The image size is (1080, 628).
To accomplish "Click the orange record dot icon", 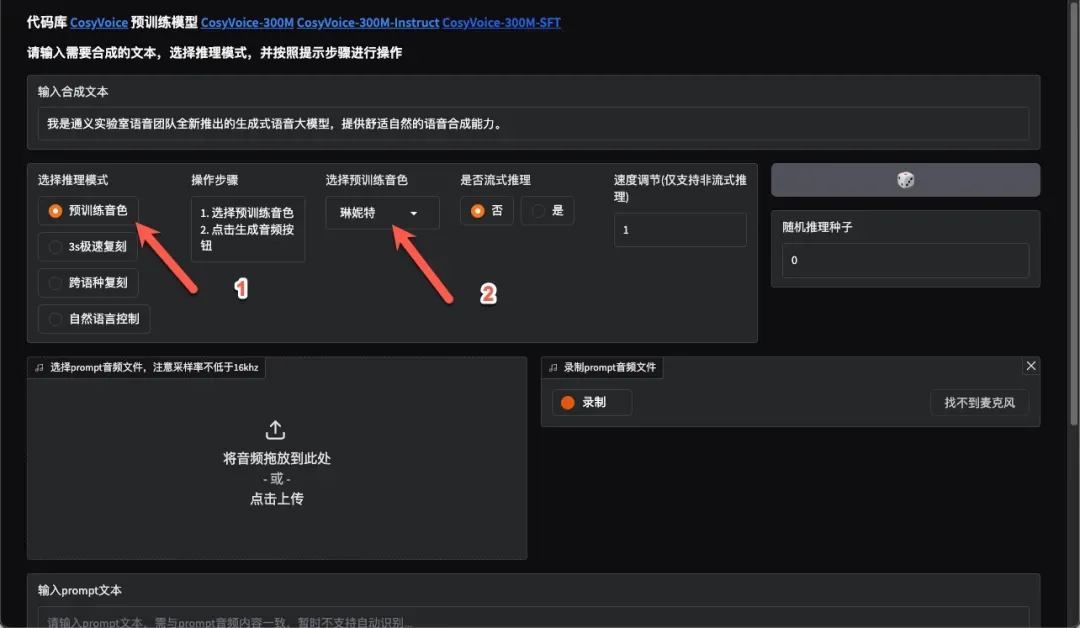I will pyautogui.click(x=568, y=402).
